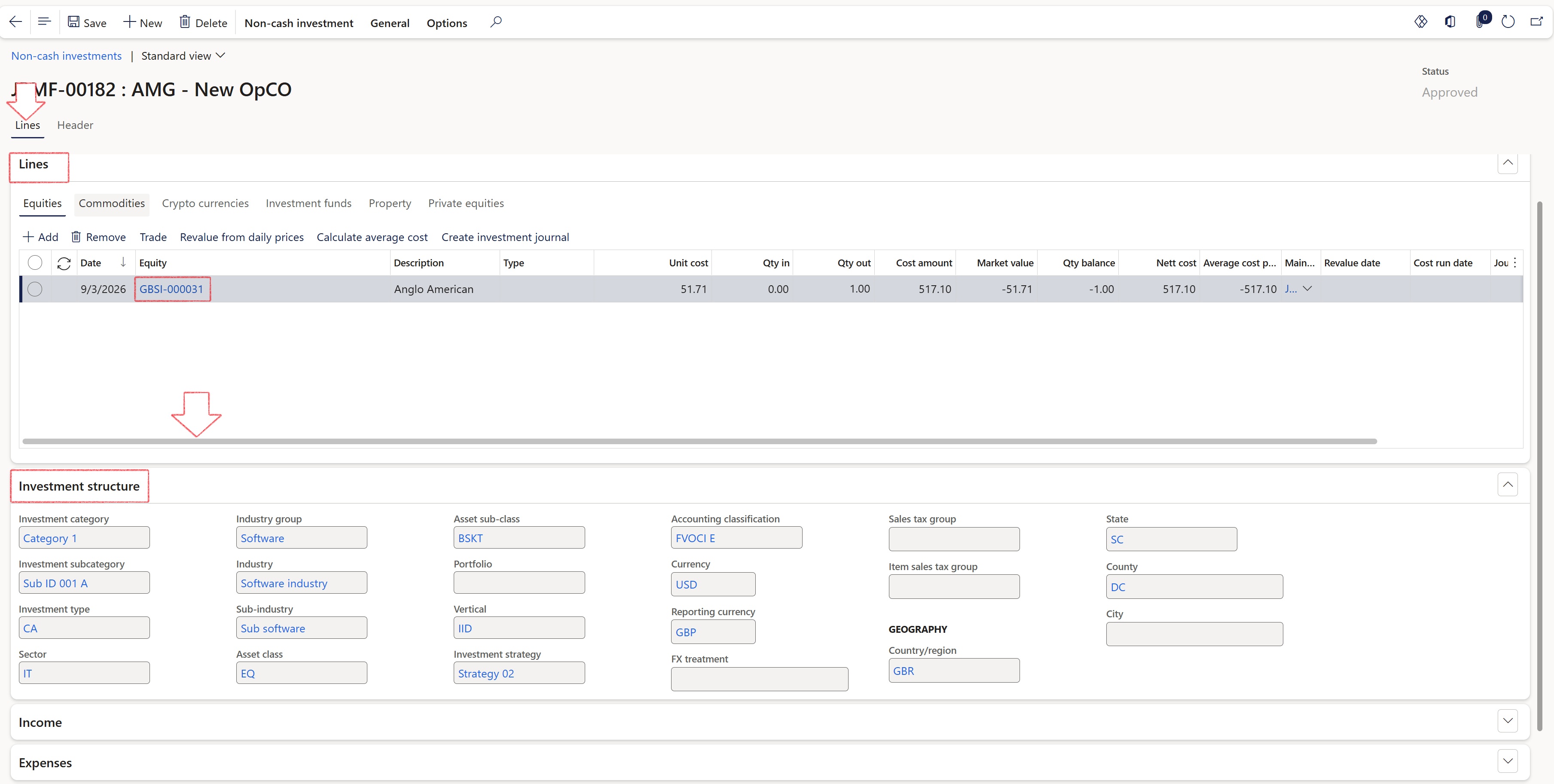Viewport: 1554px width, 784px height.
Task: Click the Portfolio input field
Action: [x=519, y=583]
